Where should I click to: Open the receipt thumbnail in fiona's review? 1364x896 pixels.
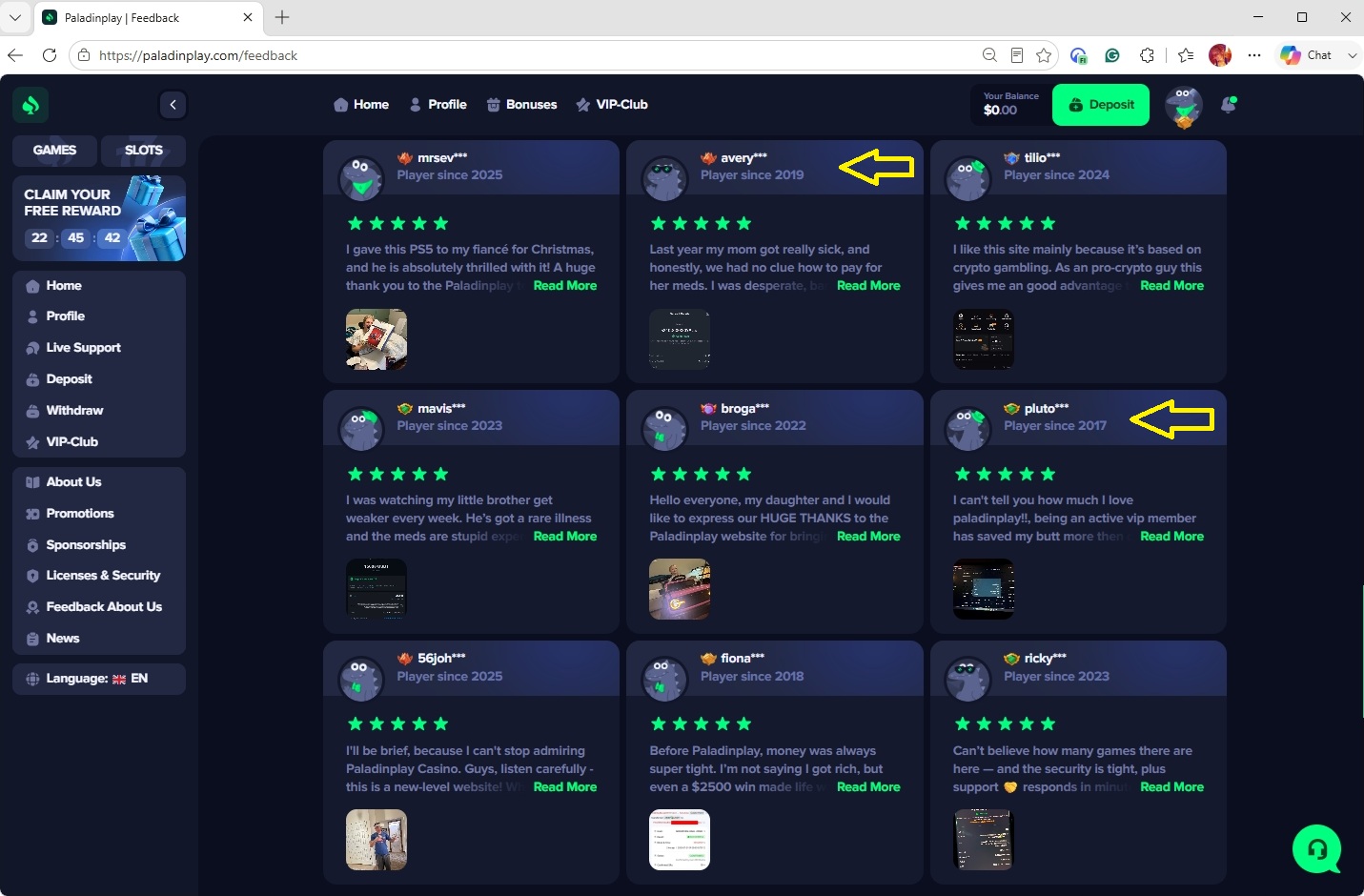680,840
